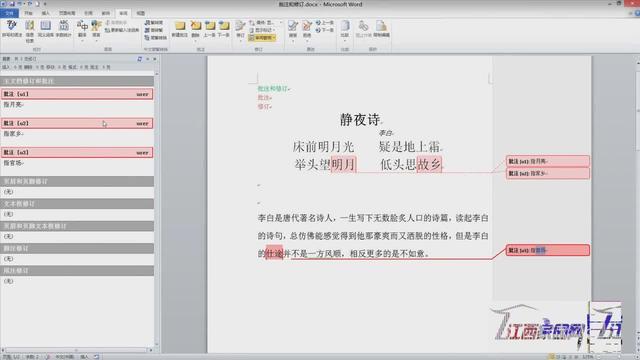The width and height of the screenshot is (640, 360).
Task: Switch to the View tab
Action: pyautogui.click(x=140, y=13)
